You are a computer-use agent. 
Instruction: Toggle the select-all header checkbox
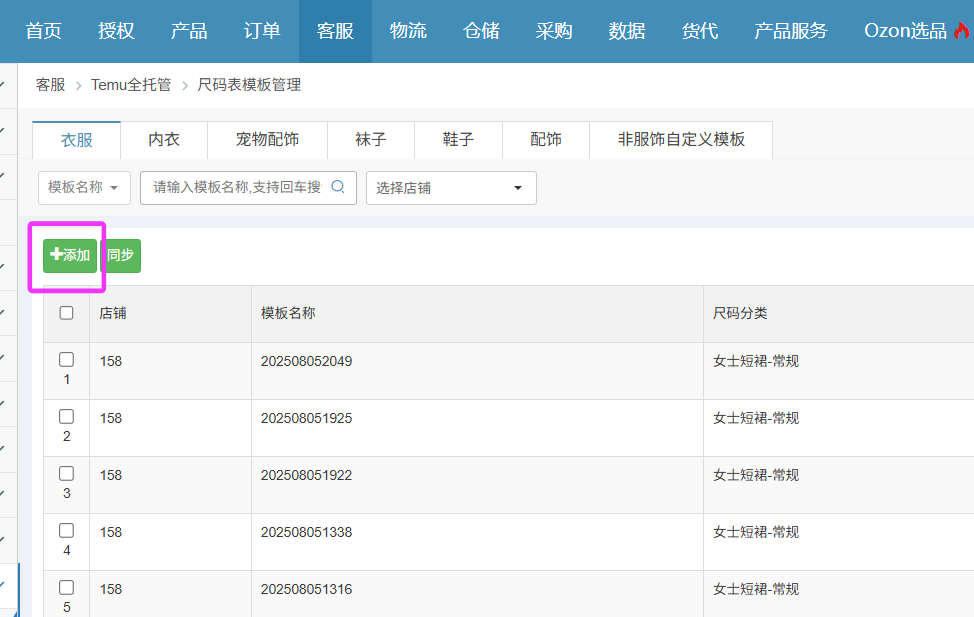[67, 313]
